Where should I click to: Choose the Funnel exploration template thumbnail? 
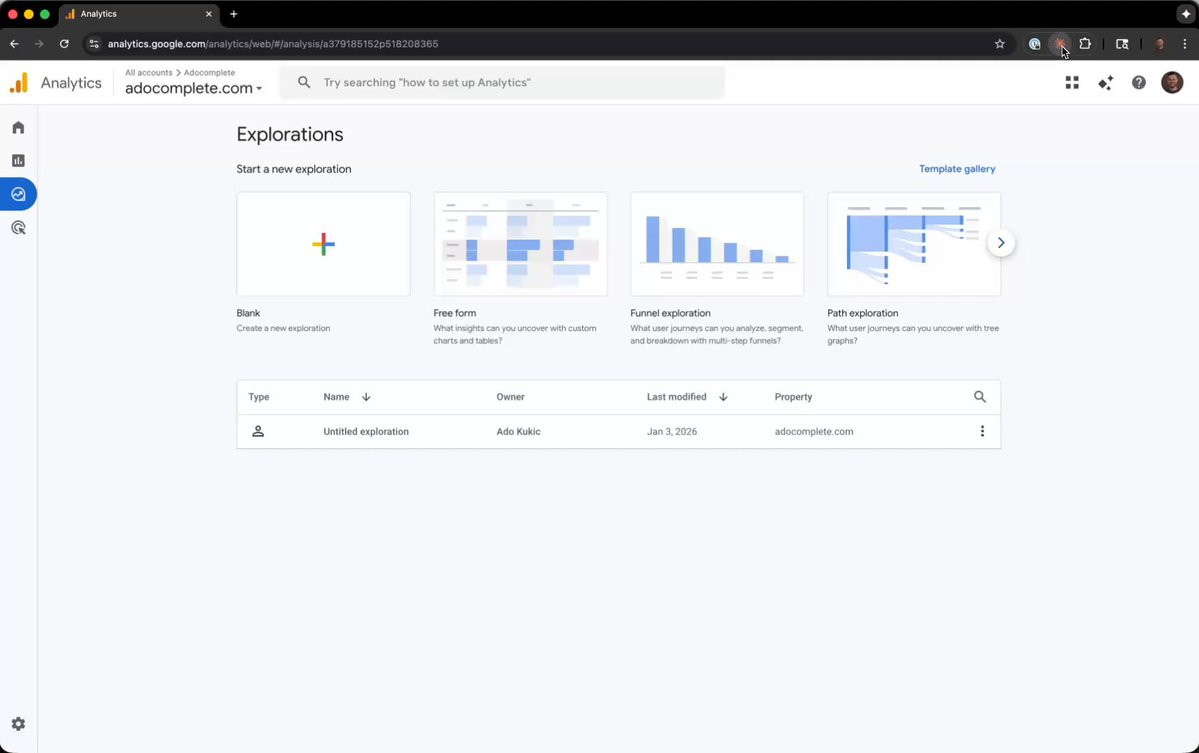(717, 244)
